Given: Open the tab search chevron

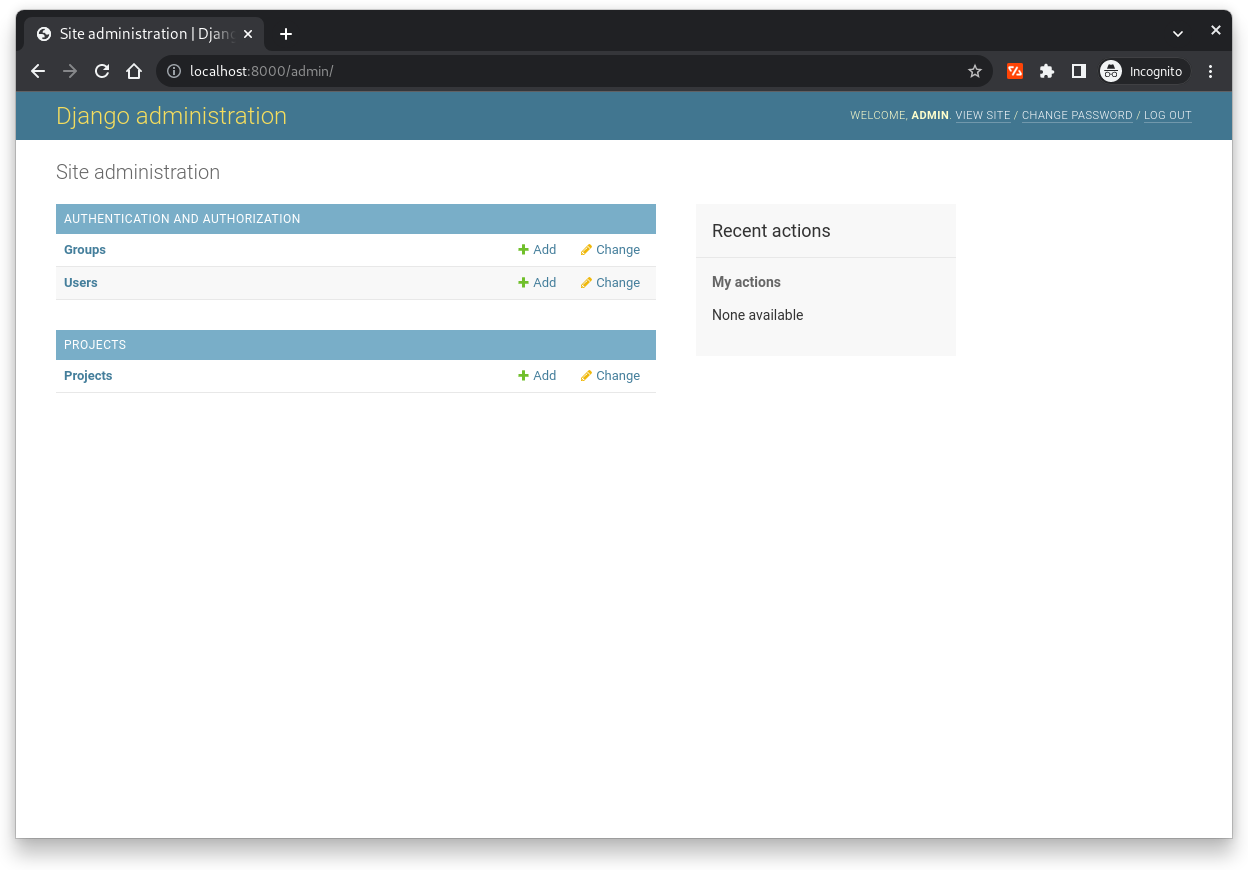Looking at the screenshot, I should (x=1178, y=34).
